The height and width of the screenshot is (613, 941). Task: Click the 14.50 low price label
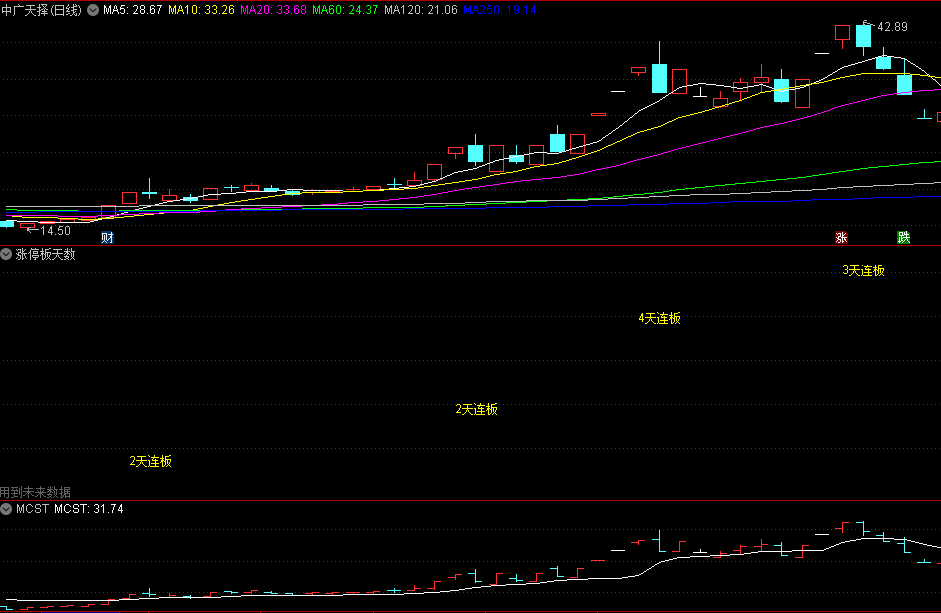(x=55, y=231)
